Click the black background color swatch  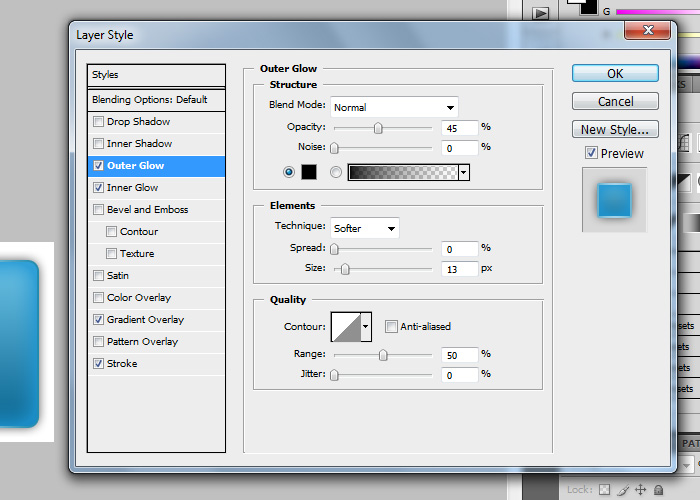tap(589, 8)
